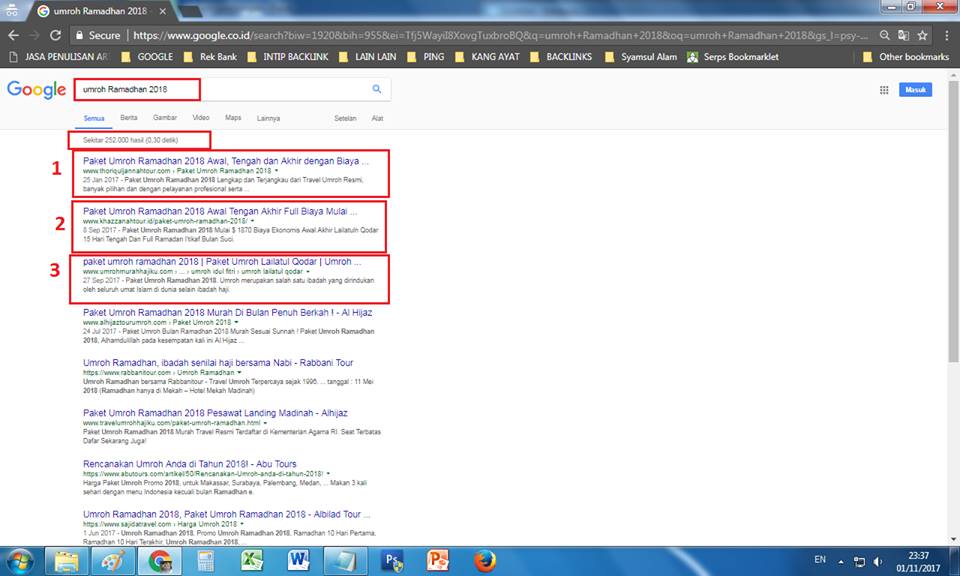Open the INTIP BACKLINK bookmarks folder

[288, 57]
